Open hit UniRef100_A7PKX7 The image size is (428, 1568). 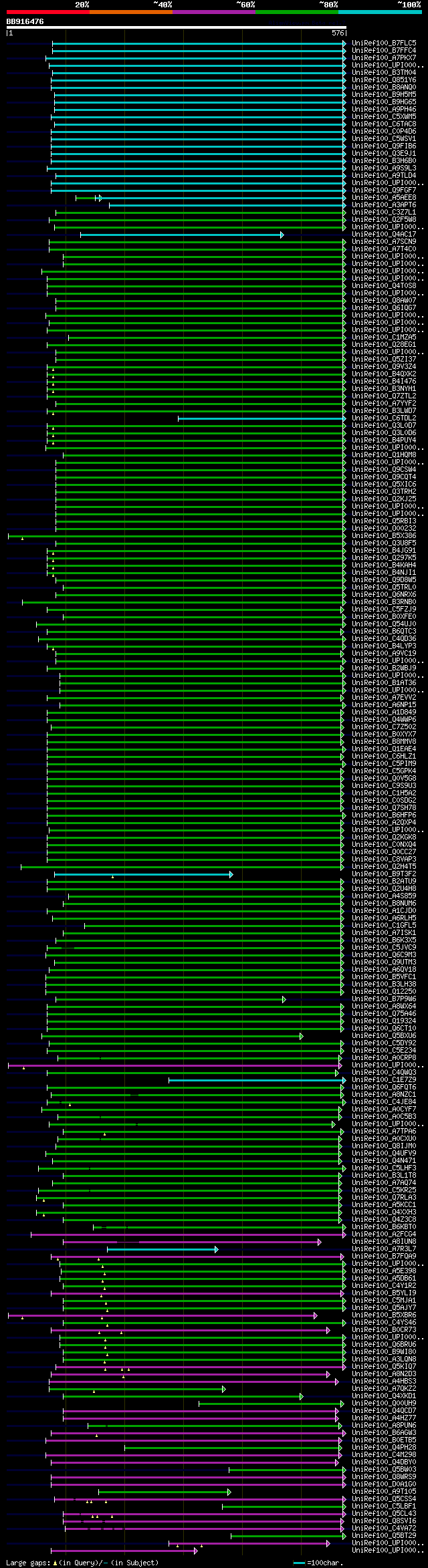pos(384,58)
